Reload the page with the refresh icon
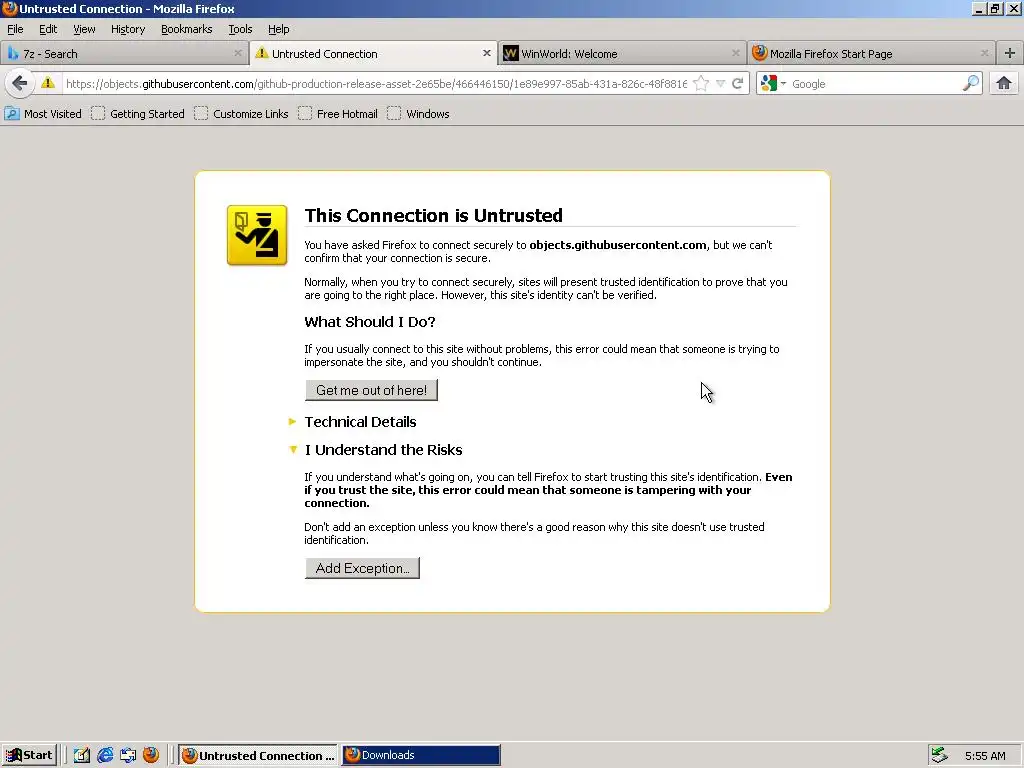This screenshot has height=768, width=1024. [x=738, y=84]
